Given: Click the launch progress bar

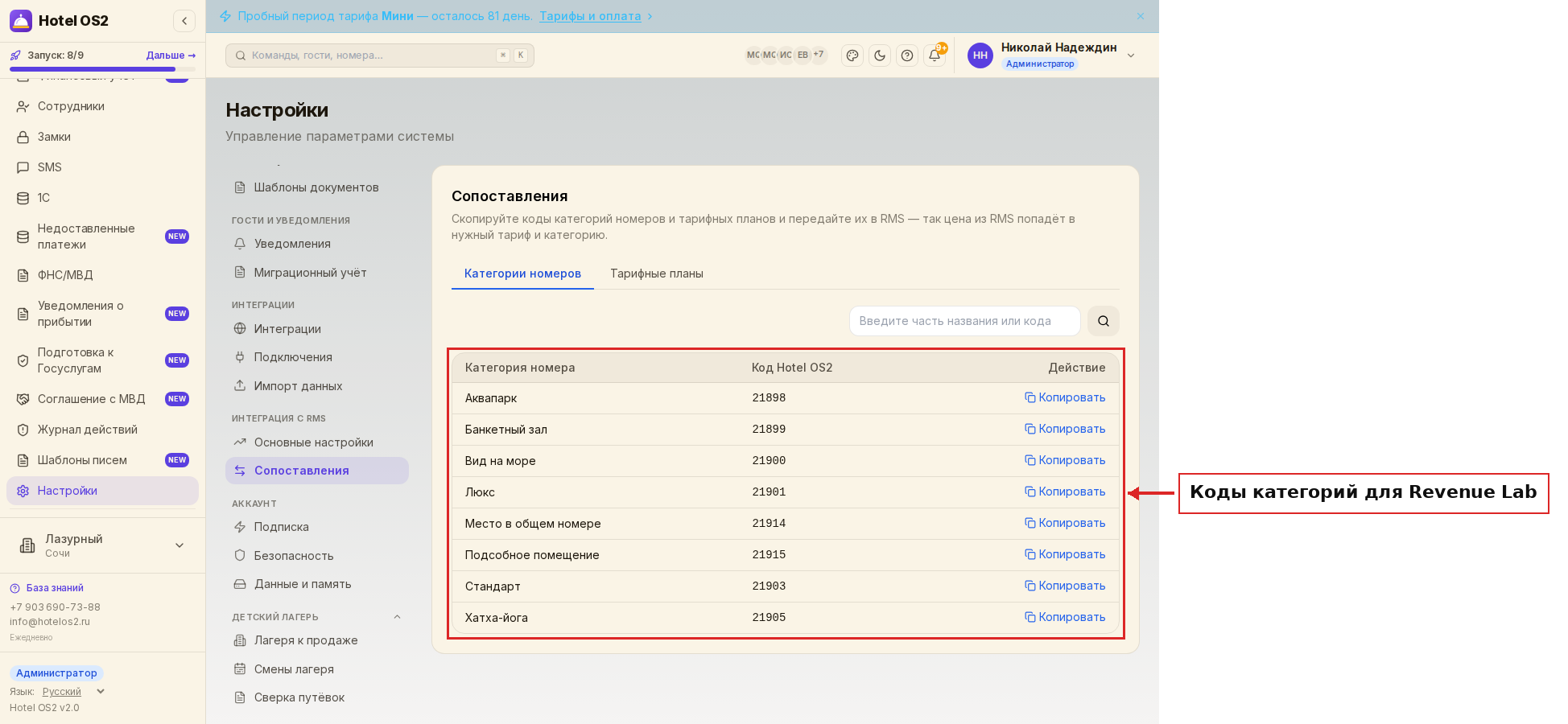Looking at the screenshot, I should point(102,69).
